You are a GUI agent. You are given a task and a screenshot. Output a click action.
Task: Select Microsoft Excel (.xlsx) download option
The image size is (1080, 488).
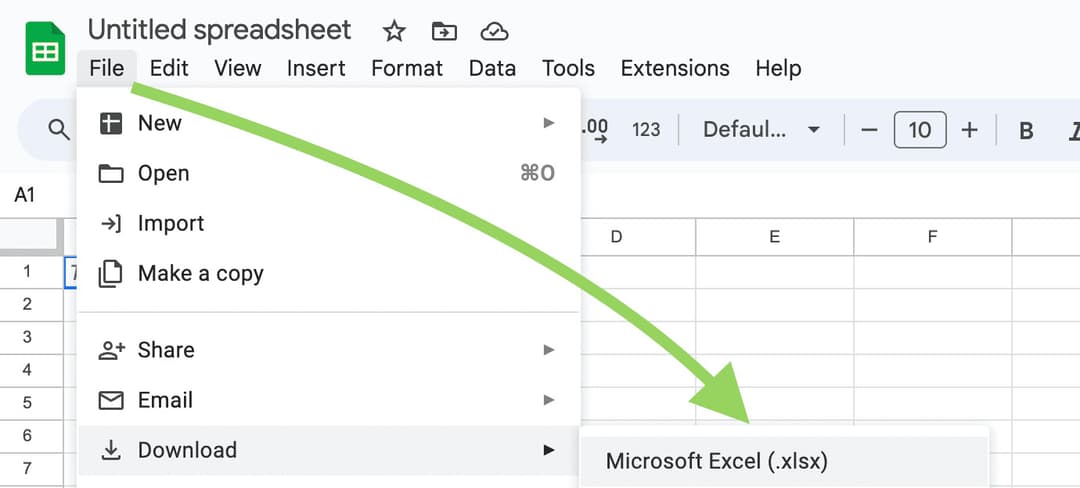[785, 461]
